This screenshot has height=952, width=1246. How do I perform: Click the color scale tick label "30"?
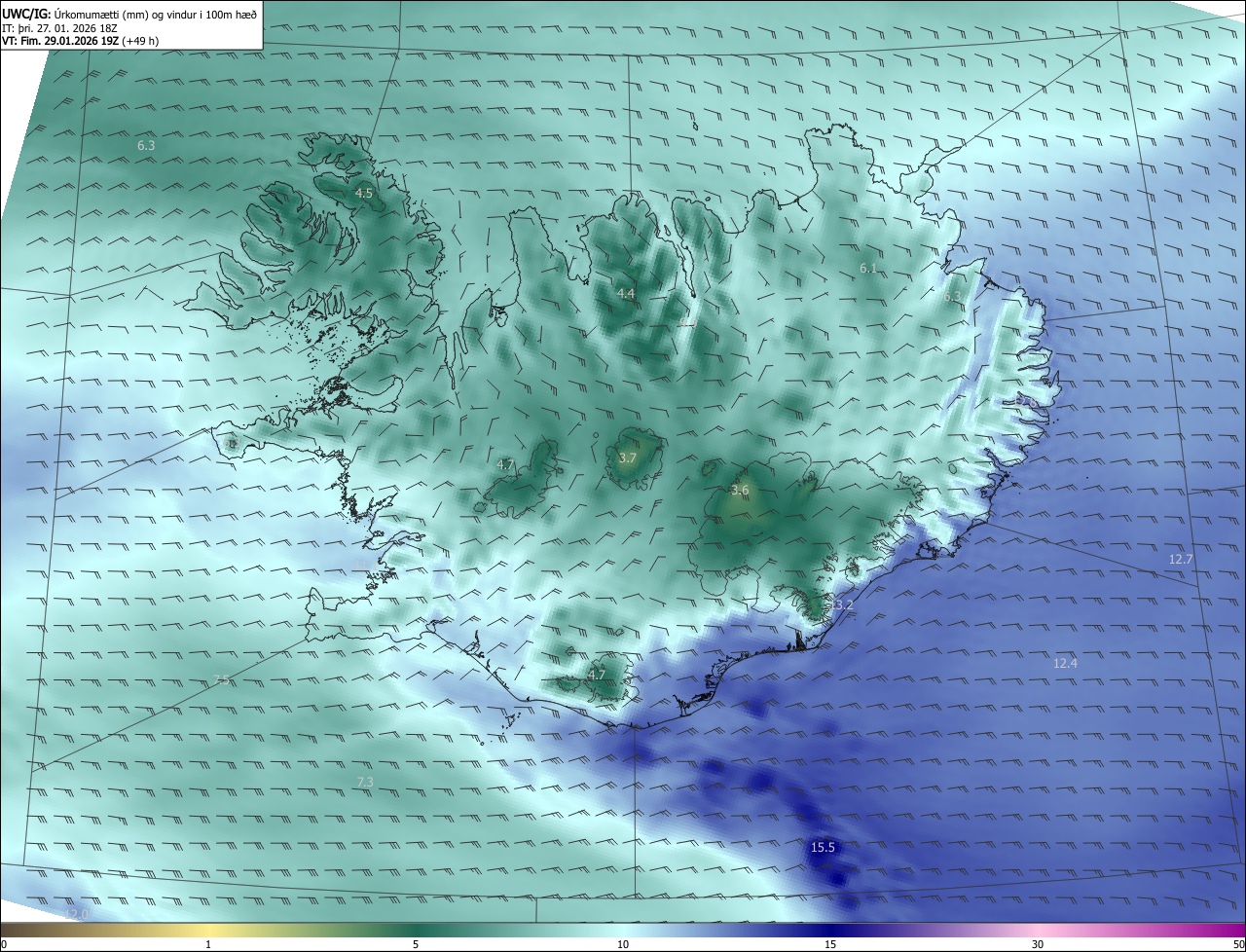point(1038,944)
